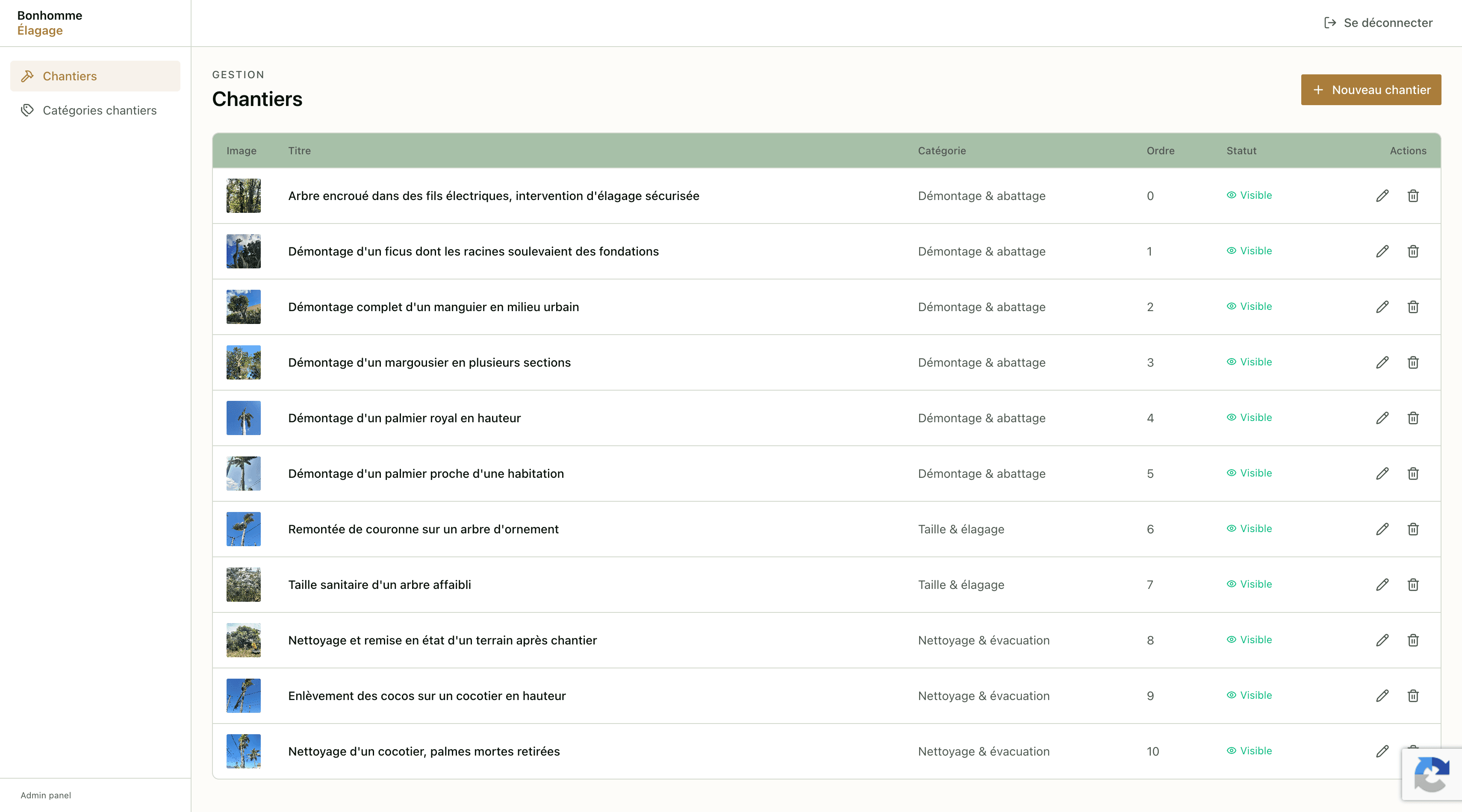The width and height of the screenshot is (1462, 812).
Task: Open editor for the margousier chantier
Action: 1382,362
